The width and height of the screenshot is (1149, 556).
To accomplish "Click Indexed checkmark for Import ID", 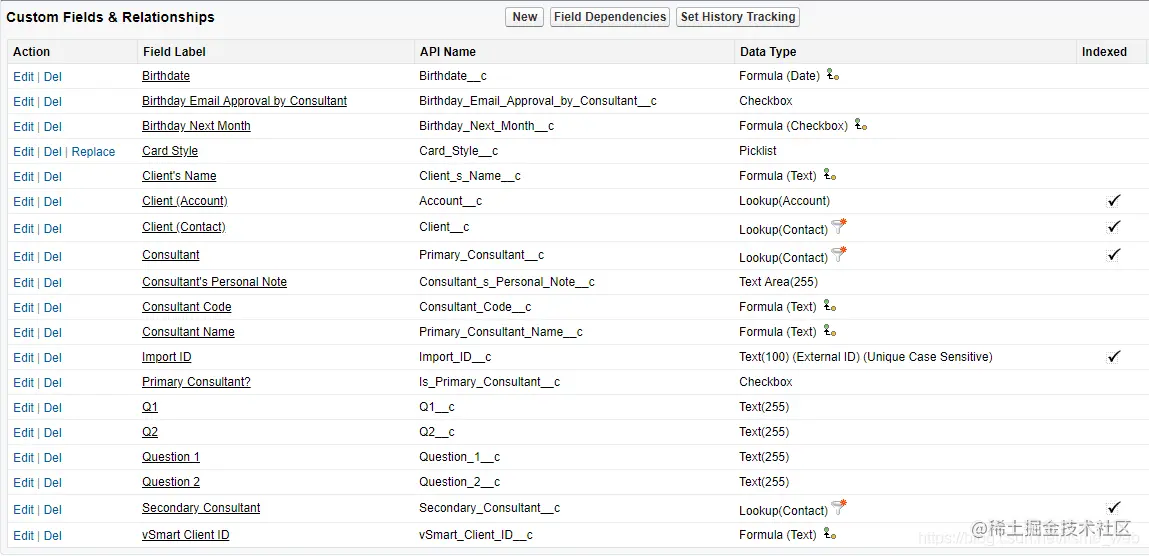I will pyautogui.click(x=1114, y=357).
